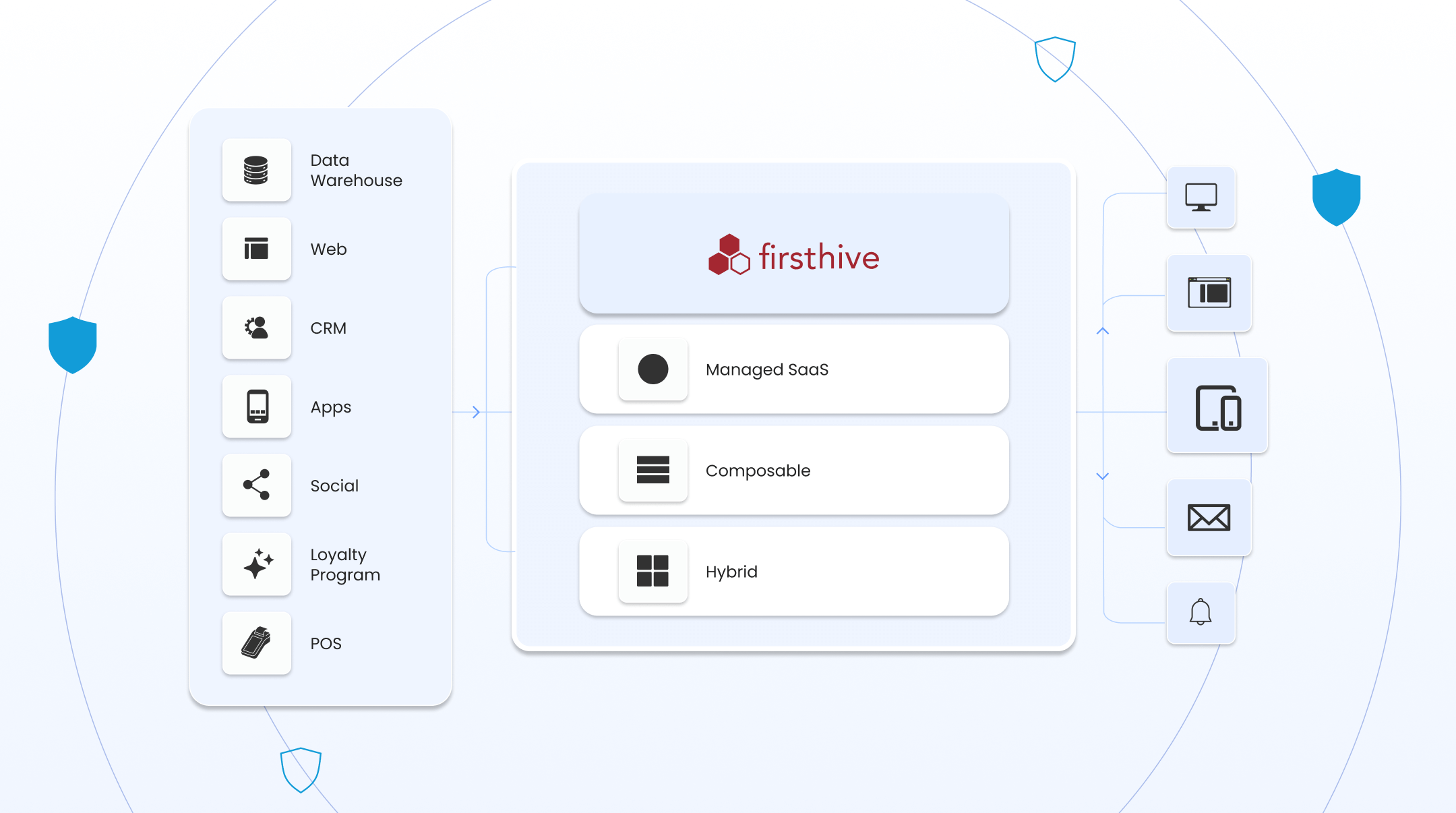Click the up chevron on output connector

pyautogui.click(x=1103, y=331)
